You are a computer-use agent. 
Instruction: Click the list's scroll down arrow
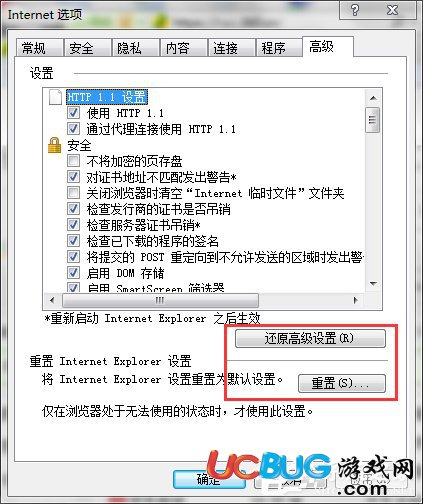point(373,284)
